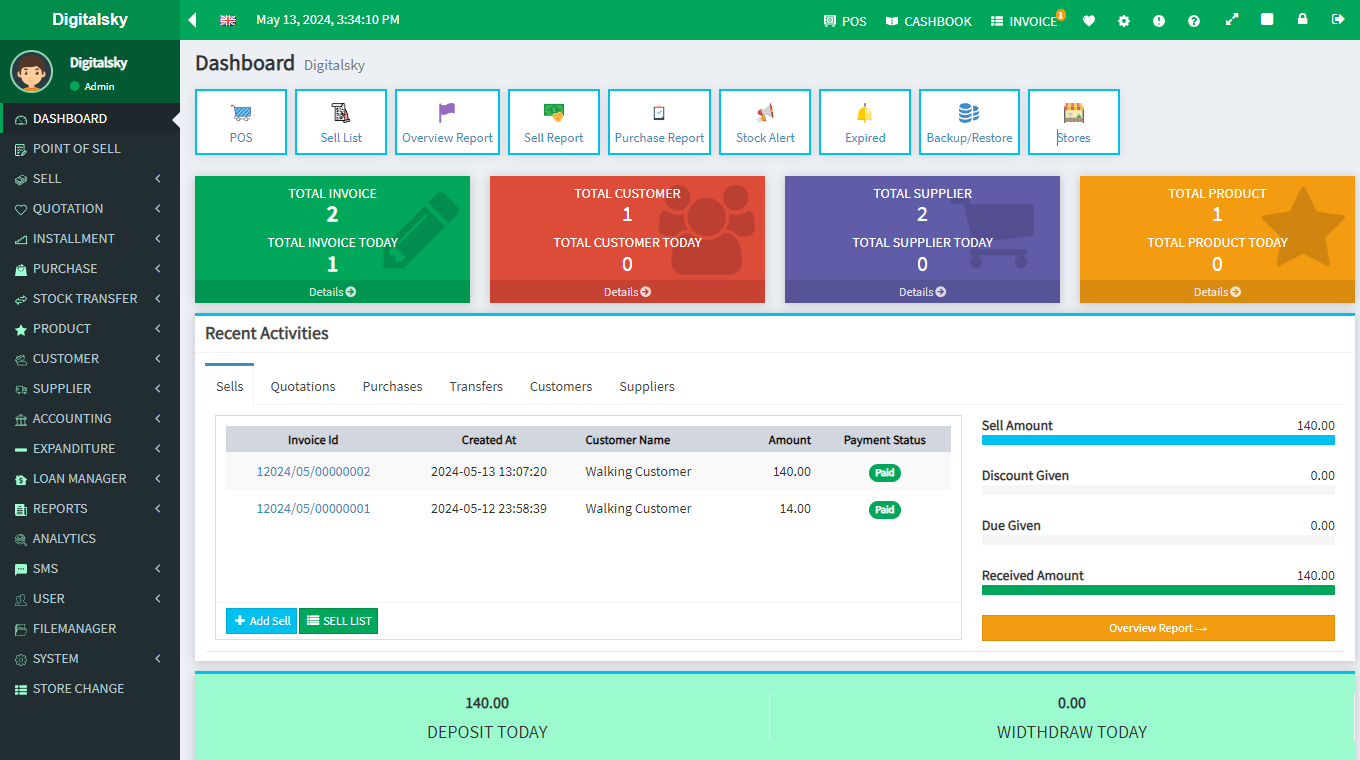Open Details of Total Supplier card

922,292
